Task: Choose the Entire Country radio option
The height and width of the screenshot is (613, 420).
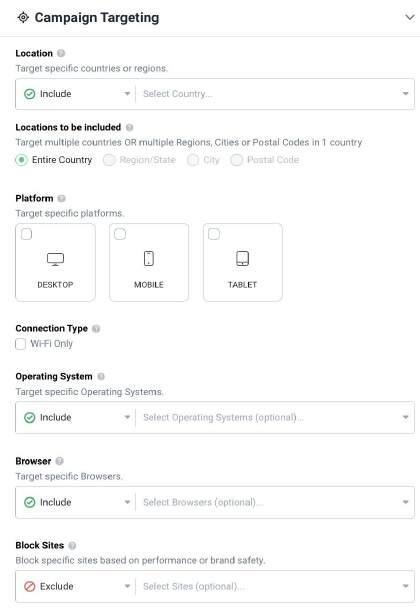Action: [21, 160]
